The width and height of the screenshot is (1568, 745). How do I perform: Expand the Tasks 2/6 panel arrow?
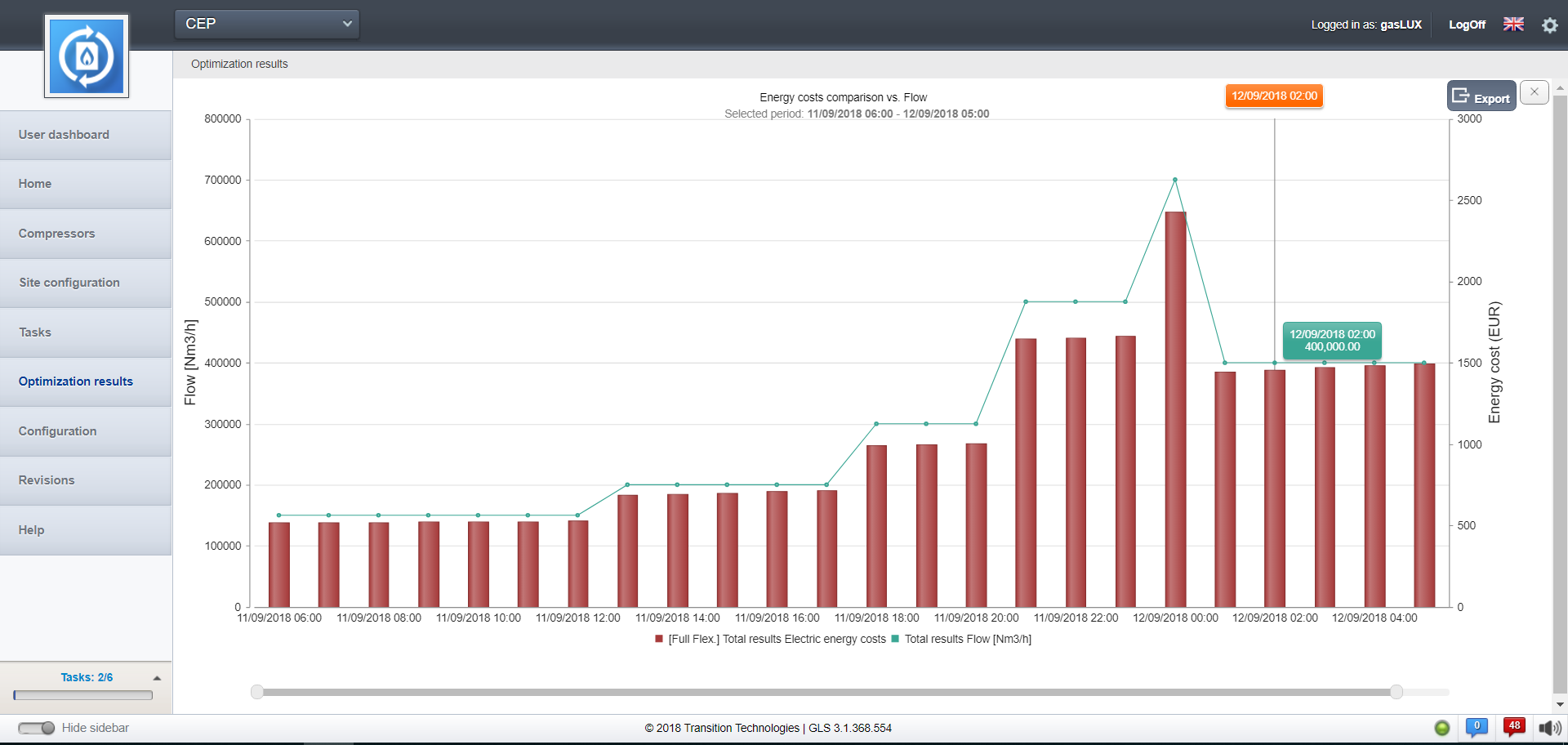(x=157, y=678)
